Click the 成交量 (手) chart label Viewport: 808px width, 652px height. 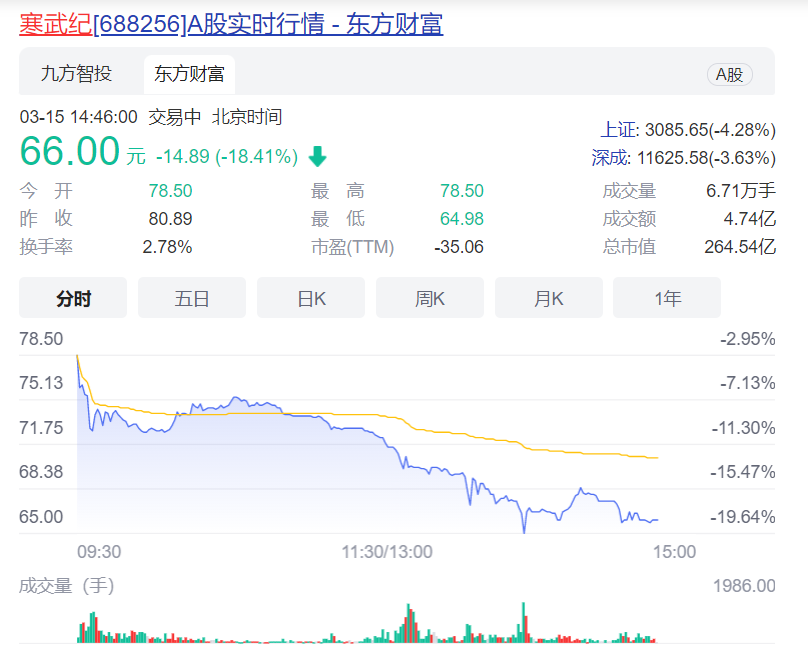66,586
